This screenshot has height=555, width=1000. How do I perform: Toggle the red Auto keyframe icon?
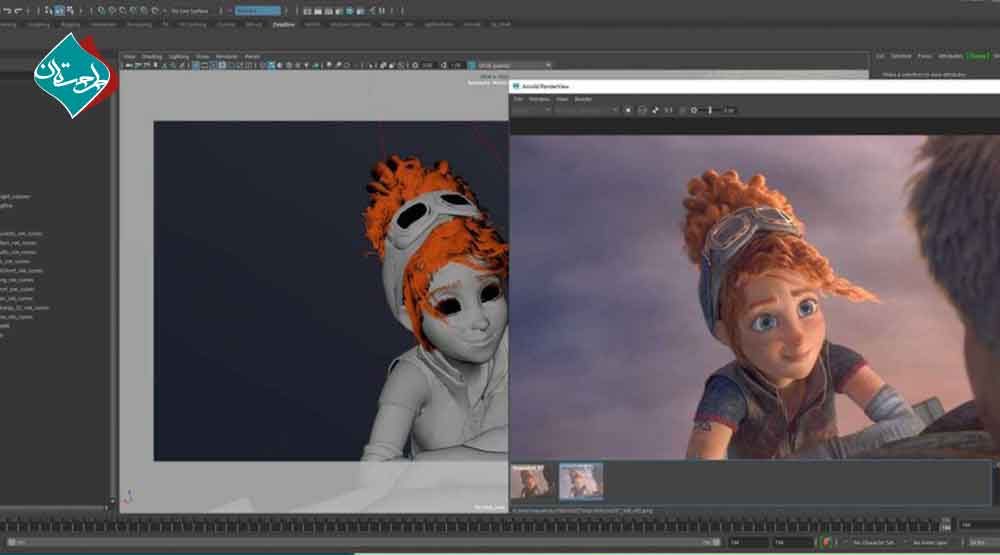tap(827, 542)
